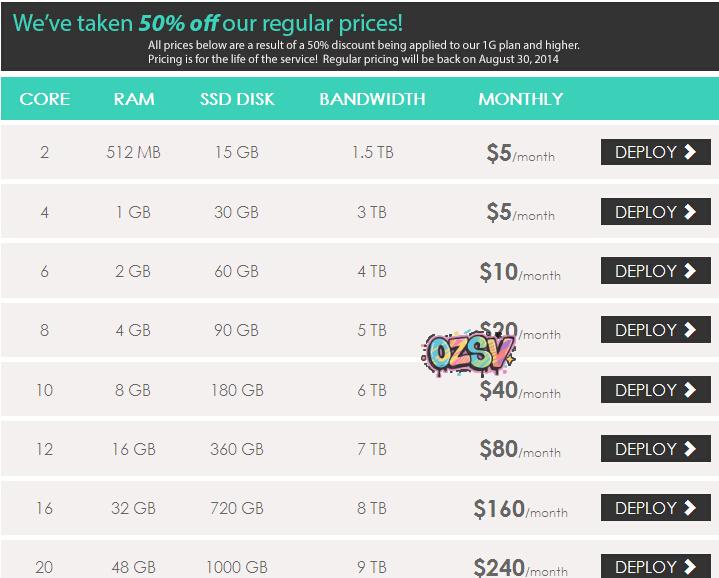Click the RAM column header

pos(134,99)
